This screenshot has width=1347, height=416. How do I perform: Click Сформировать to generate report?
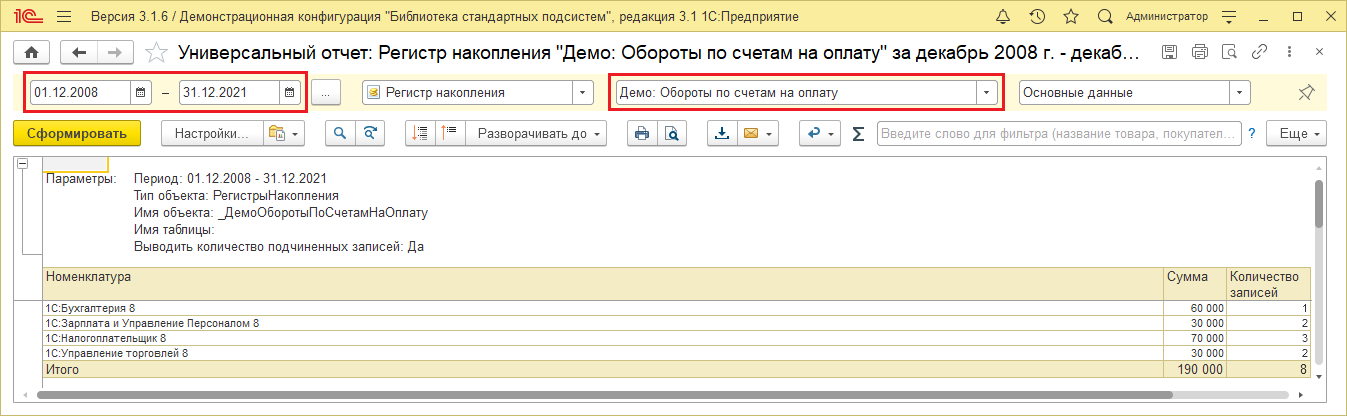pyautogui.click(x=77, y=133)
